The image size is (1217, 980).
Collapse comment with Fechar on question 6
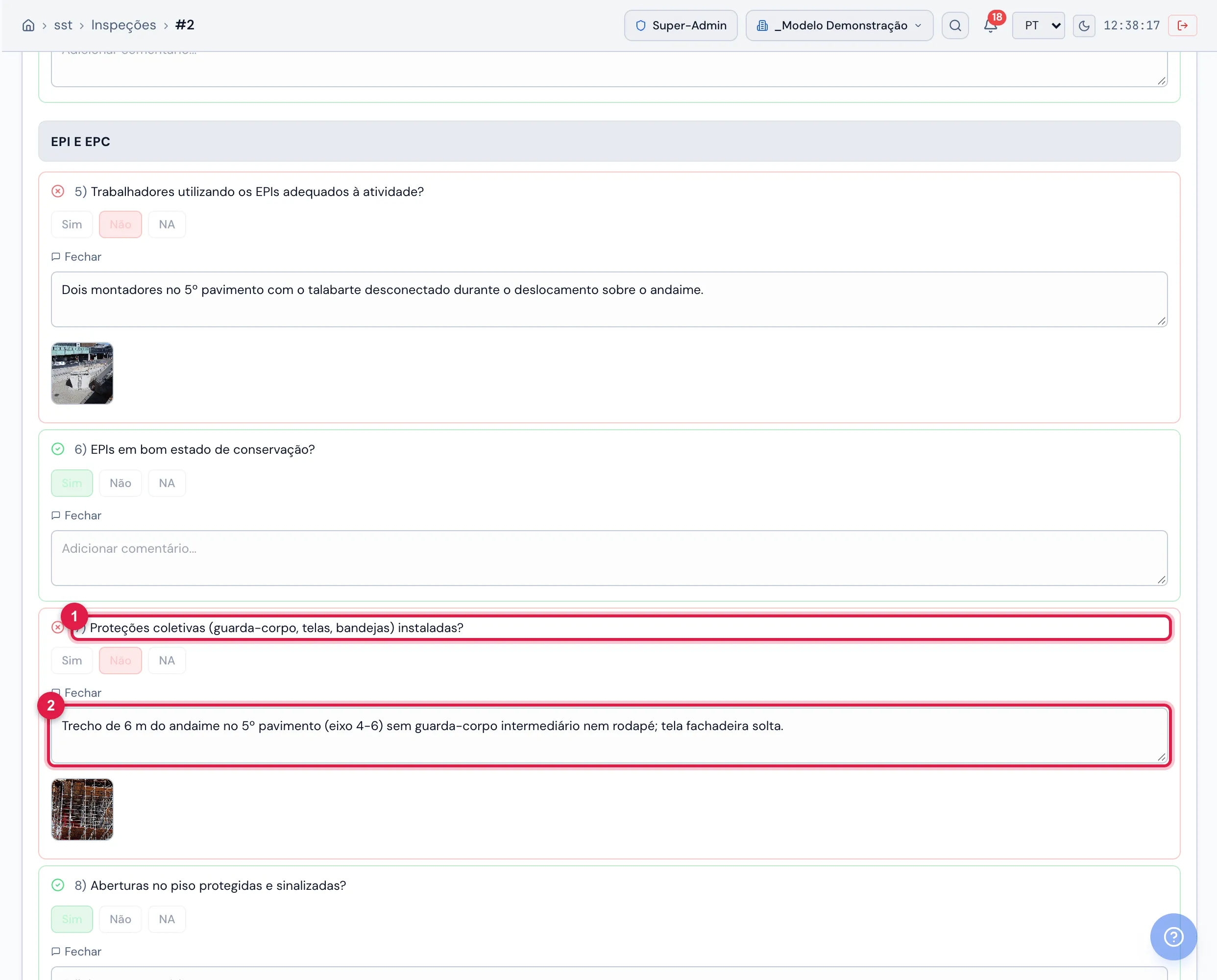(x=76, y=515)
